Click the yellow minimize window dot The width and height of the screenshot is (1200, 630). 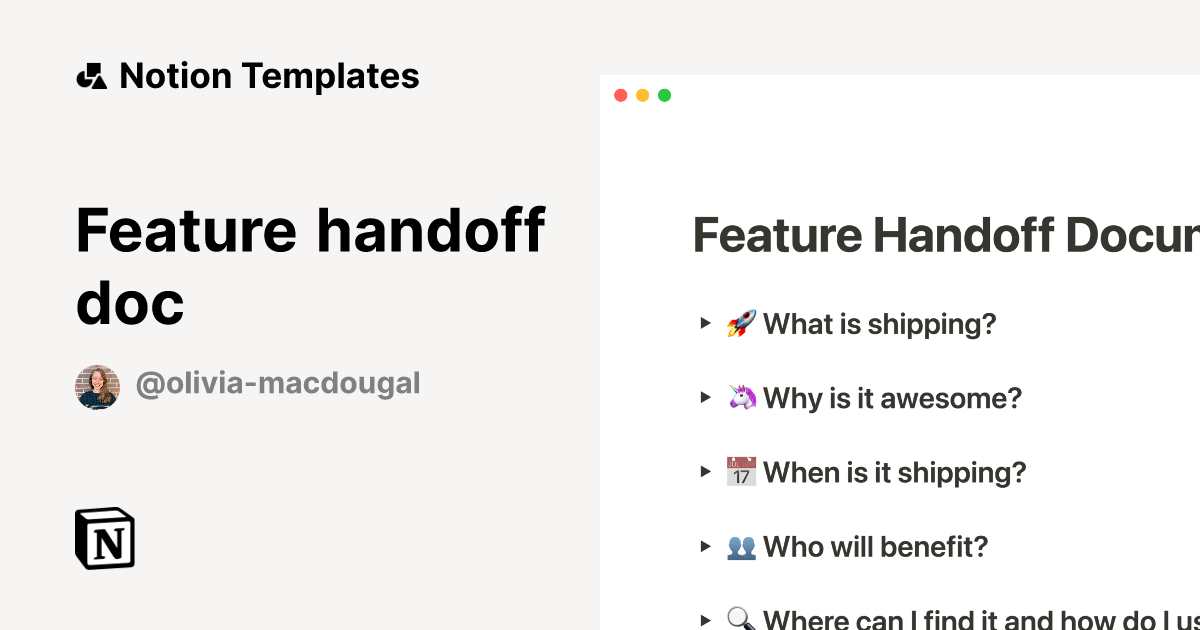[x=642, y=96]
